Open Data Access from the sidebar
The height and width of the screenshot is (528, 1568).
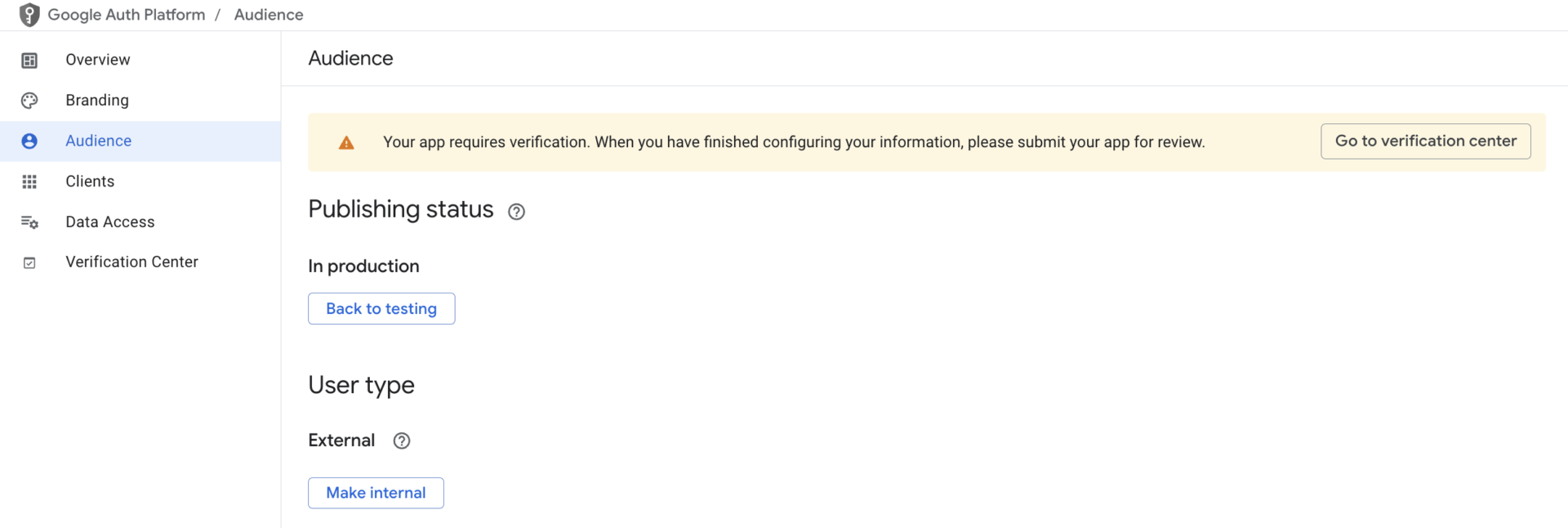[109, 221]
